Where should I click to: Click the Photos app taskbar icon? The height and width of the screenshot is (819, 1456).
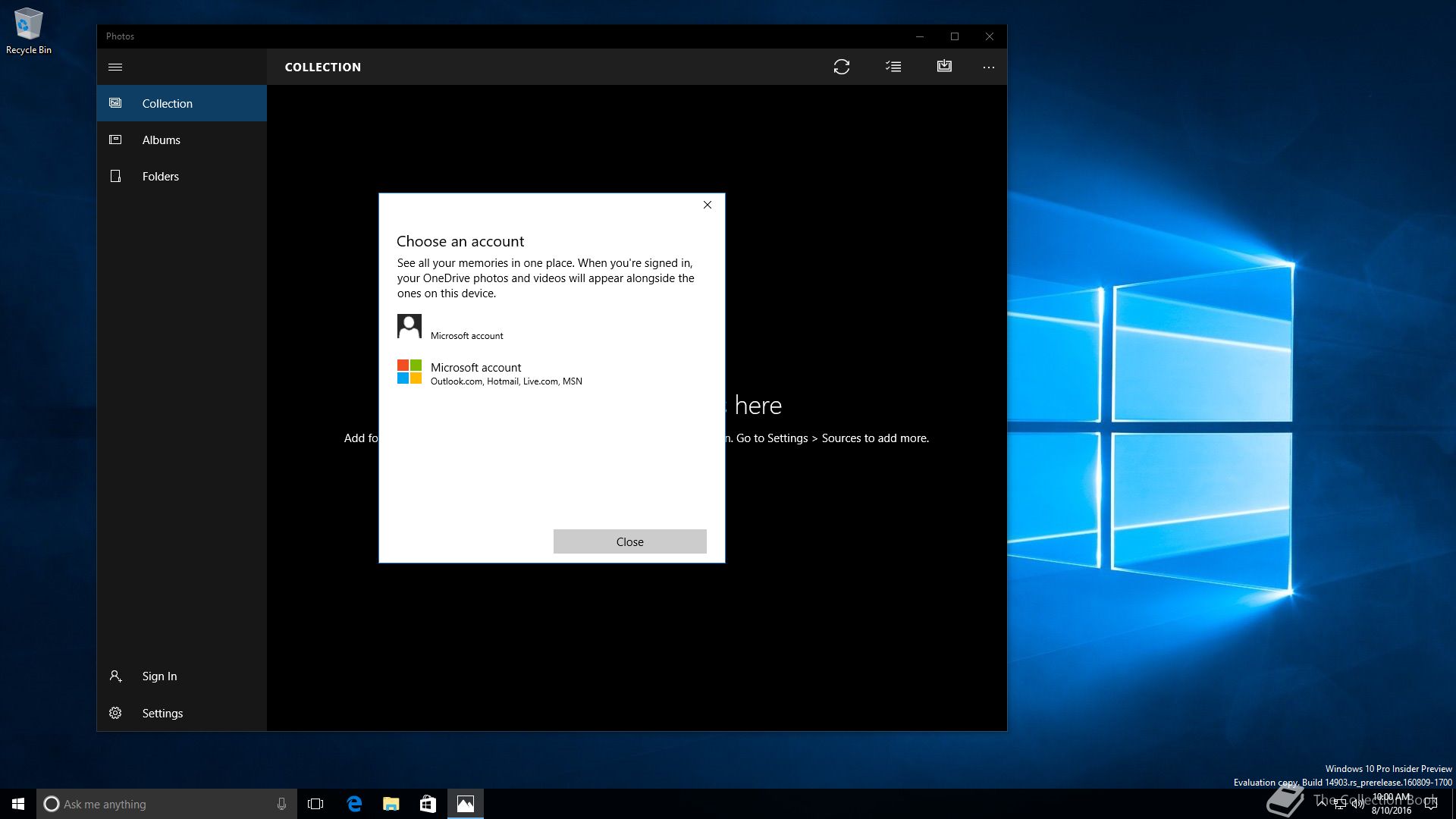(466, 804)
